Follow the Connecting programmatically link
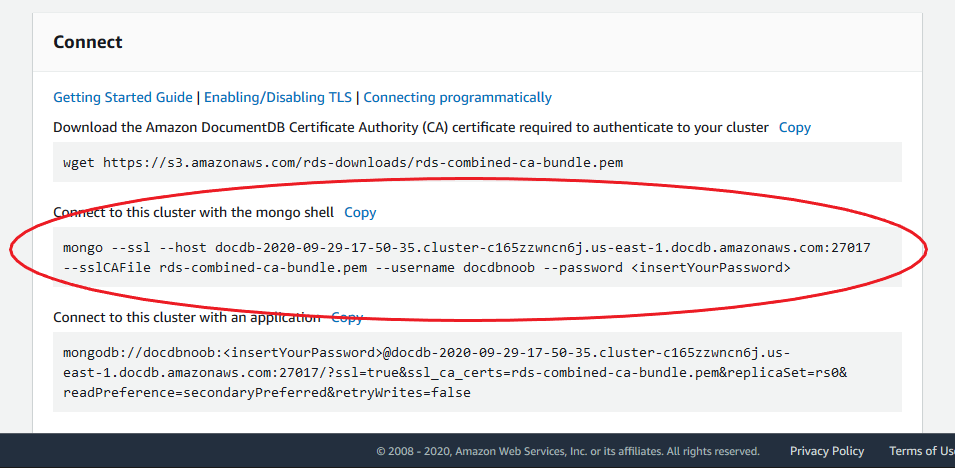The image size is (955, 468). point(457,97)
